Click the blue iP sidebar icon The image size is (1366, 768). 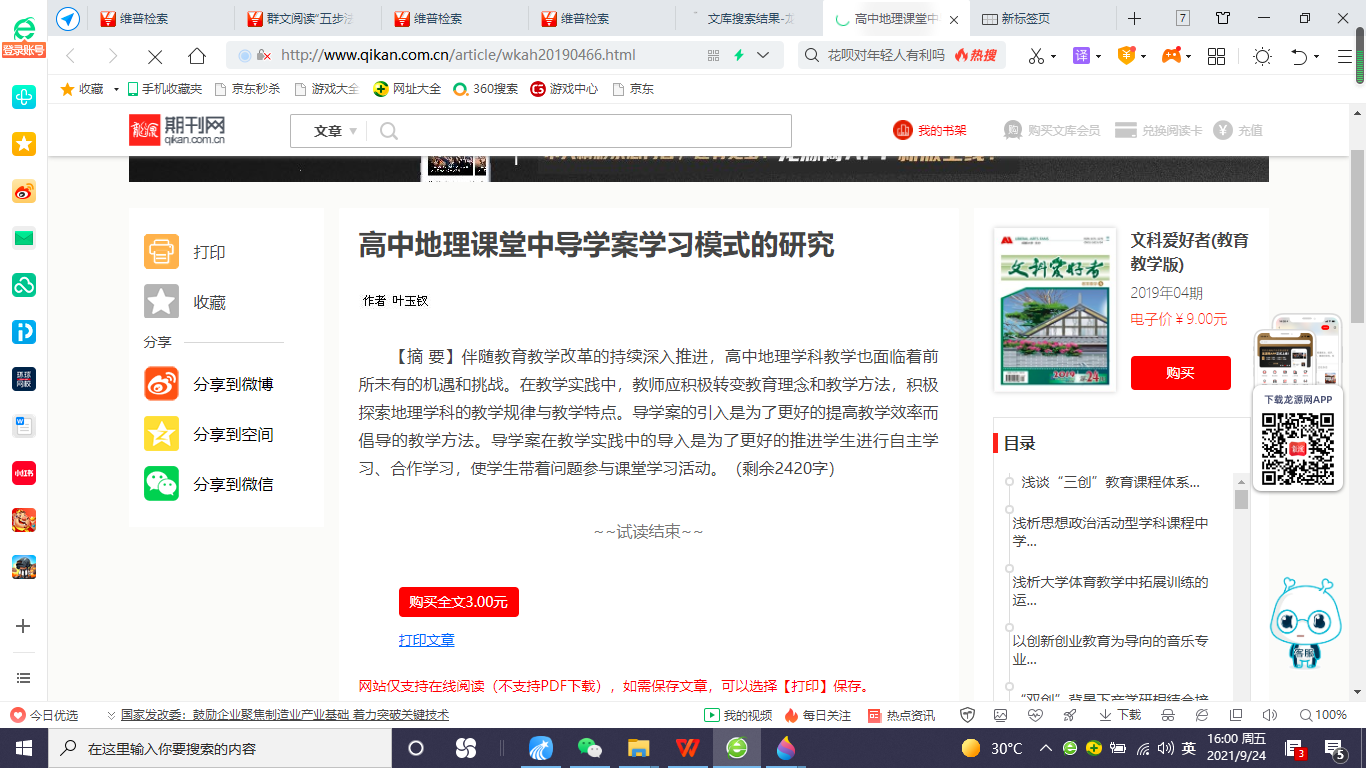(x=24, y=332)
